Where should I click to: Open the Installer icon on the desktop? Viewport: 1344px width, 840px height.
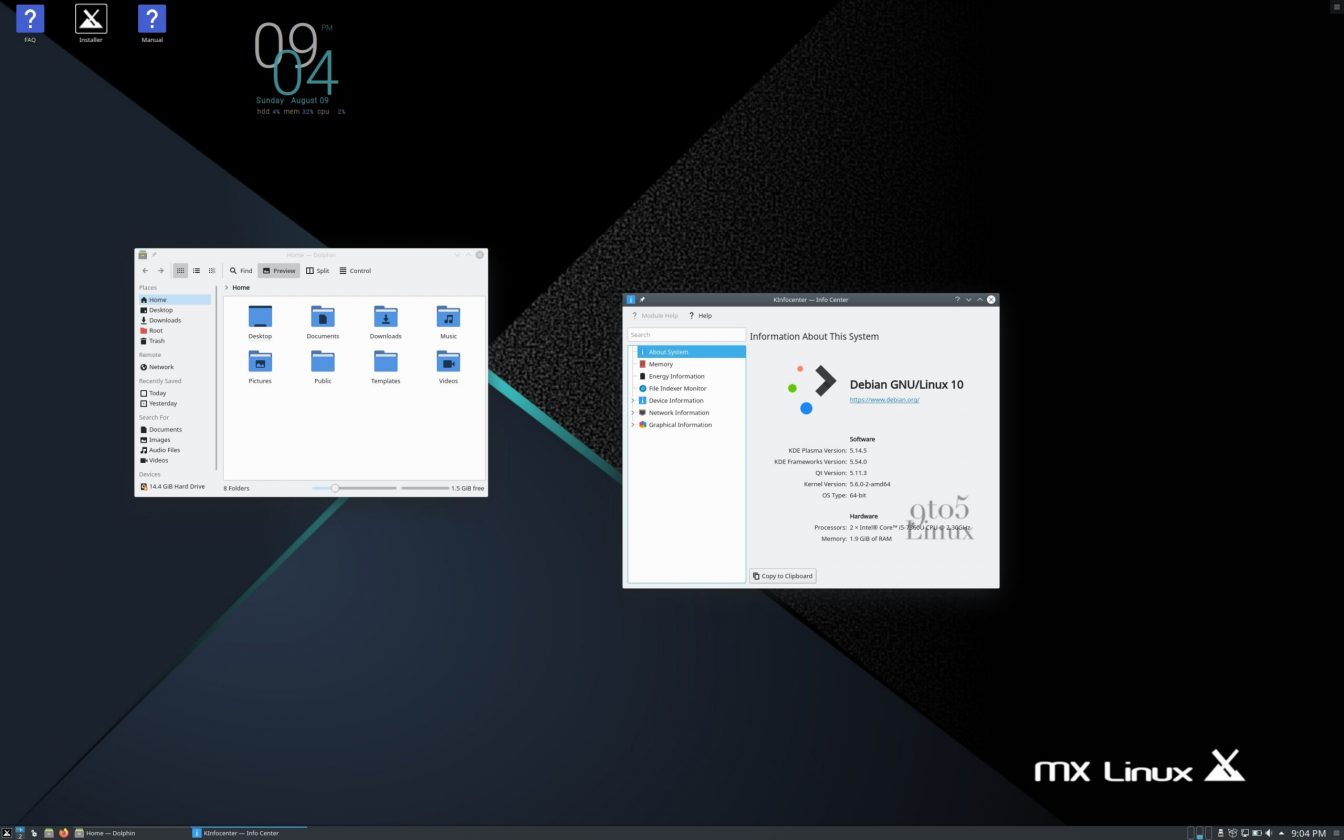tap(90, 17)
